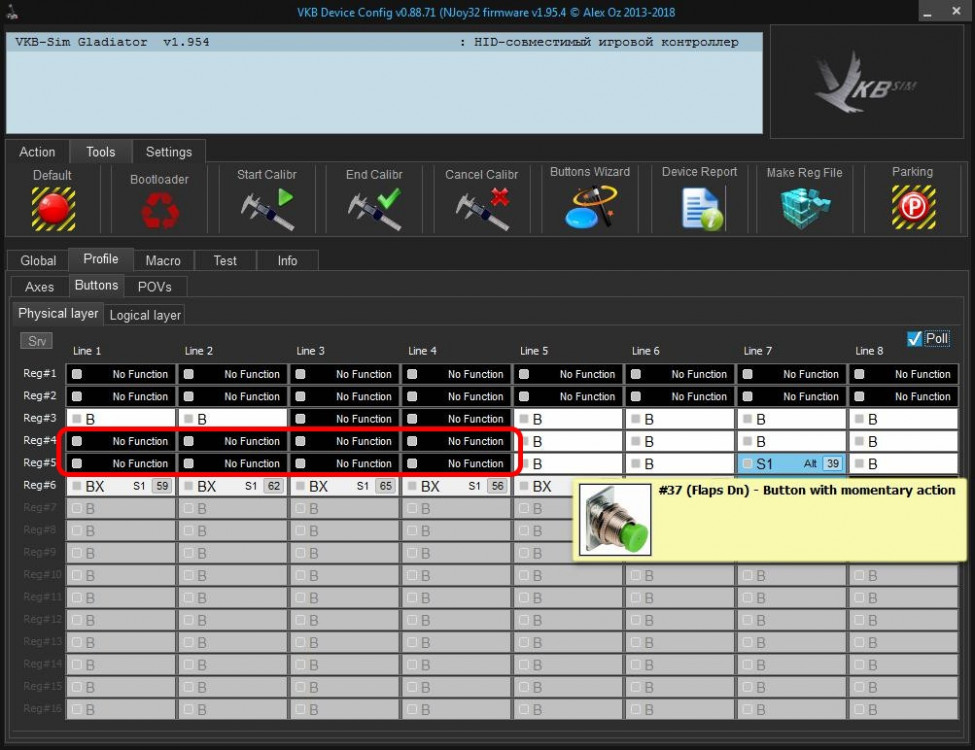Viewport: 975px width, 750px height.
Task: Click the Reg#6 row label
Action: click(39, 484)
